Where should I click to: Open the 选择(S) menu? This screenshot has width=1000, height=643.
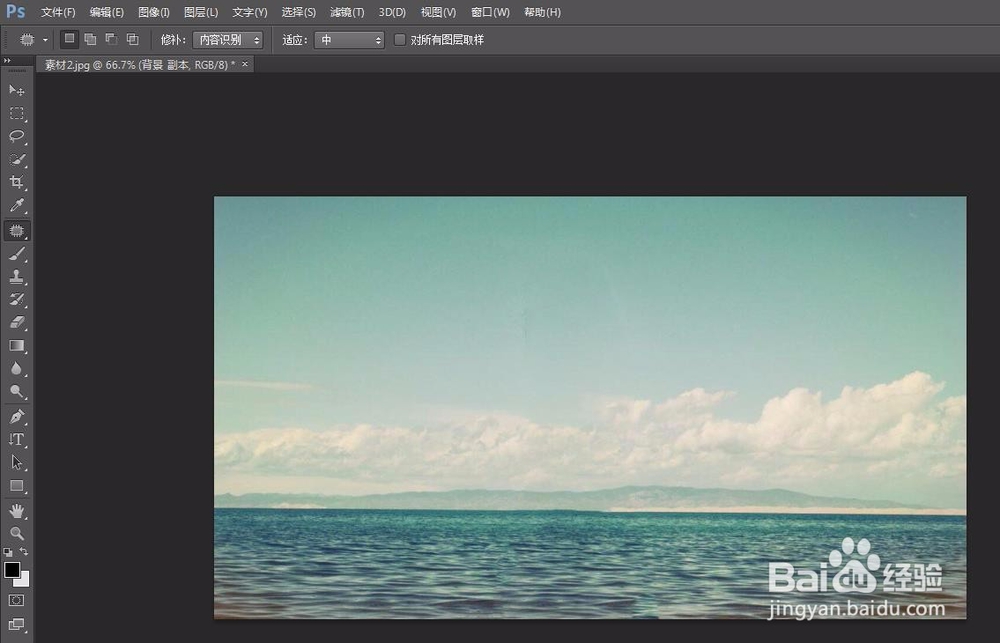coord(298,12)
